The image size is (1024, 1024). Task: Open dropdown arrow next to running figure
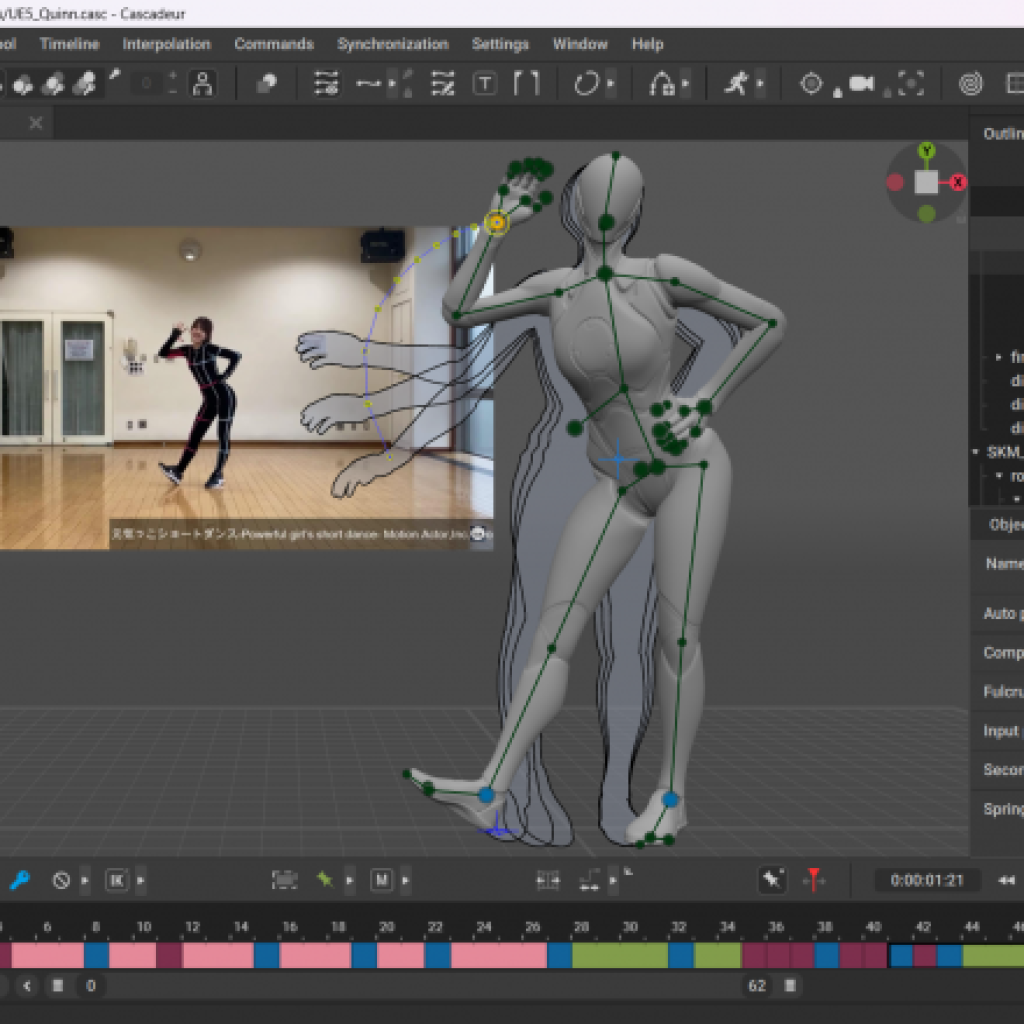760,84
